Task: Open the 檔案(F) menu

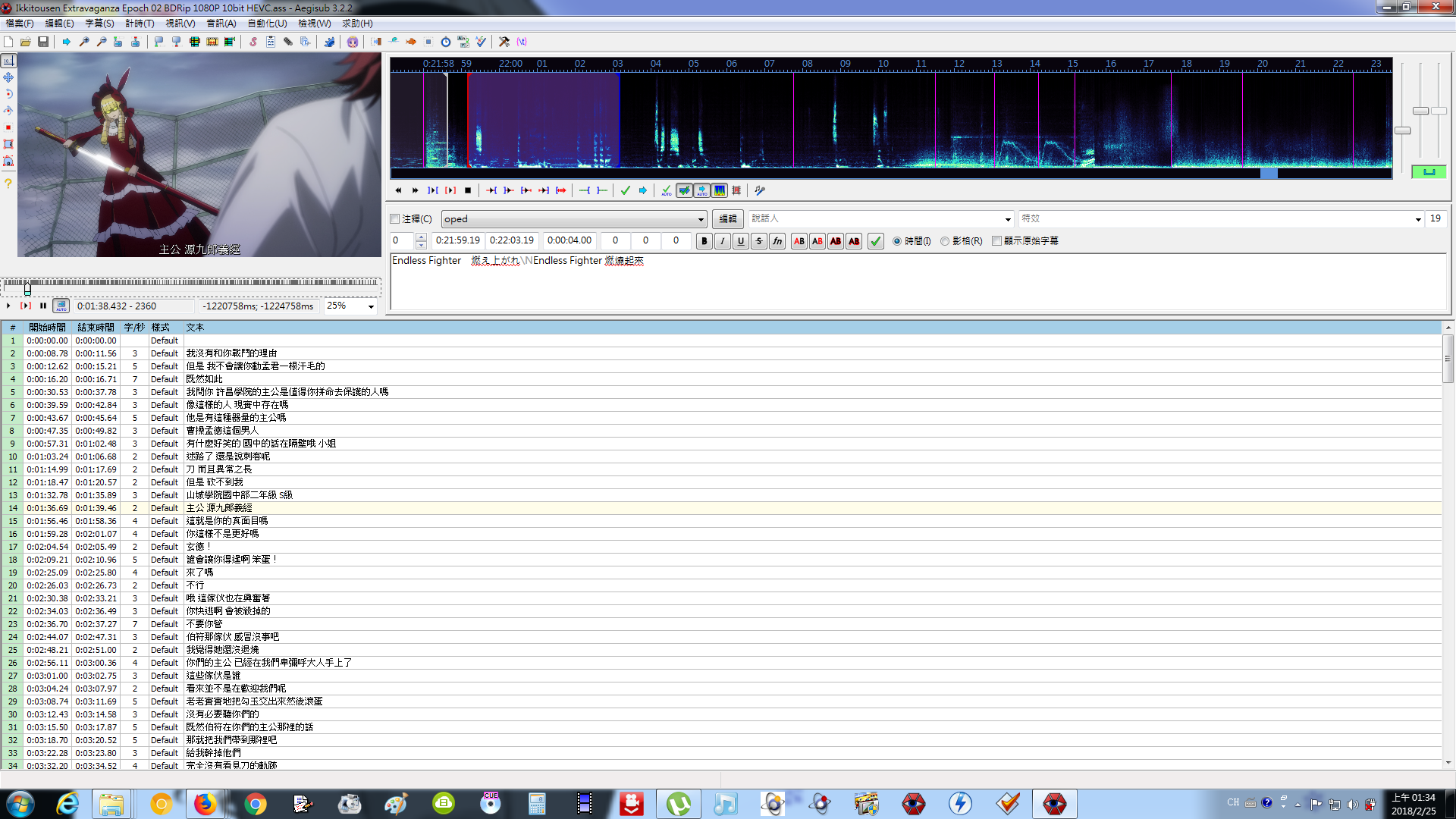Action: click(x=20, y=24)
